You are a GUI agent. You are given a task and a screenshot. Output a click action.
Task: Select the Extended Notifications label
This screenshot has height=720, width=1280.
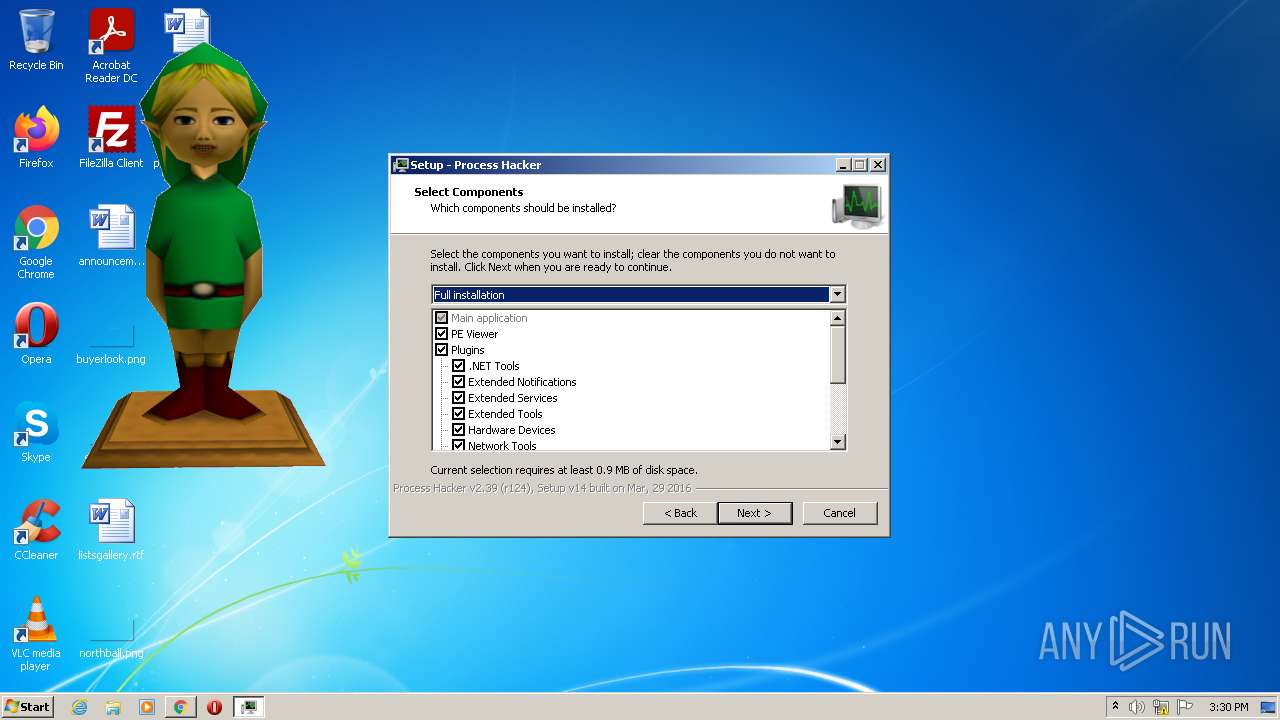(x=522, y=382)
